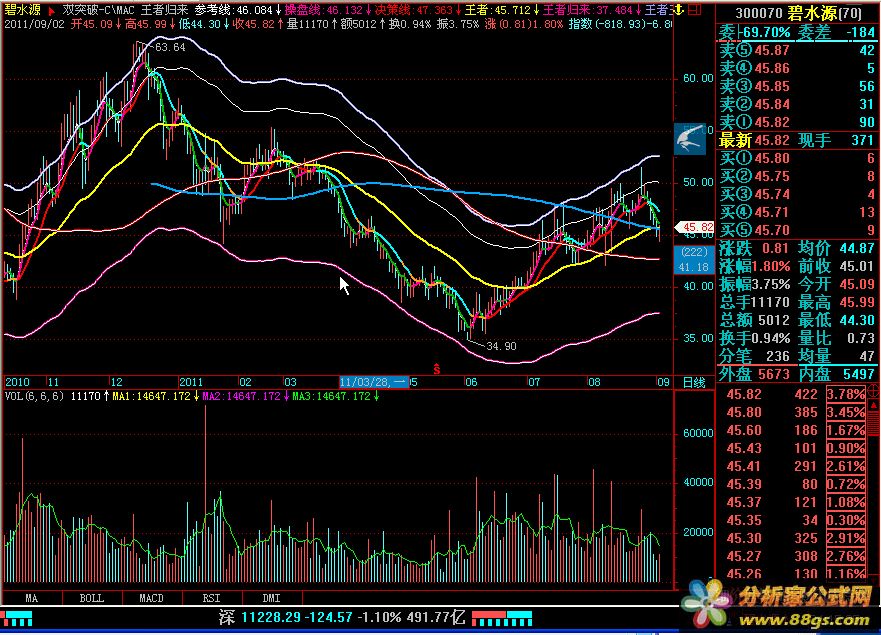
Task: Click the 日线 period selector
Action: tap(694, 383)
